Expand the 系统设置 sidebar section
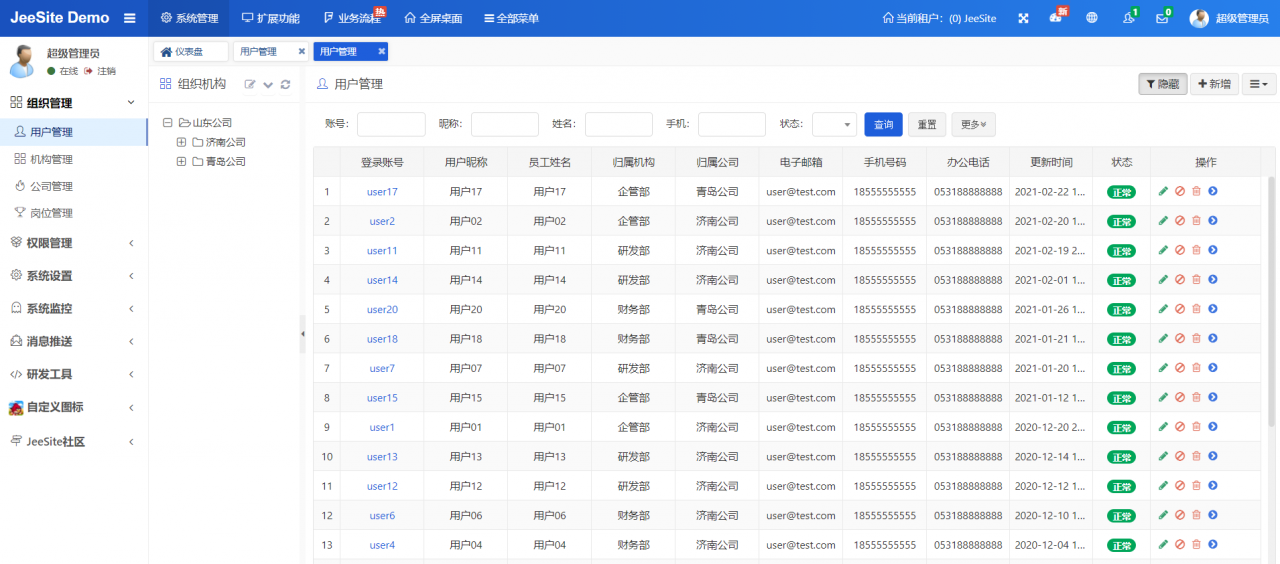Screen dimensions: 1280x564 click(x=74, y=276)
